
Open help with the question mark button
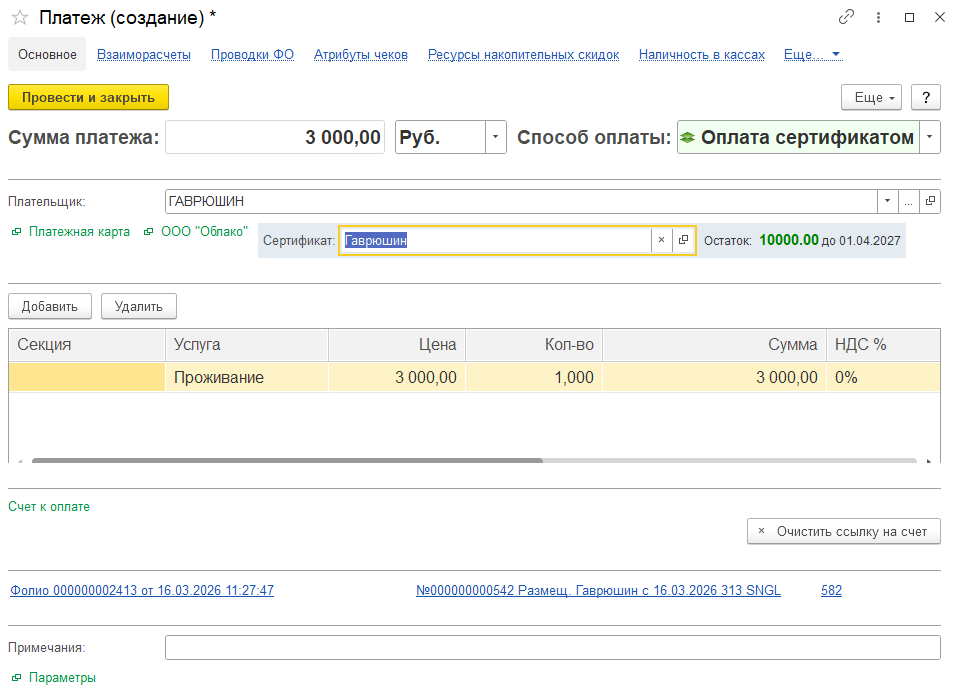pos(926,97)
